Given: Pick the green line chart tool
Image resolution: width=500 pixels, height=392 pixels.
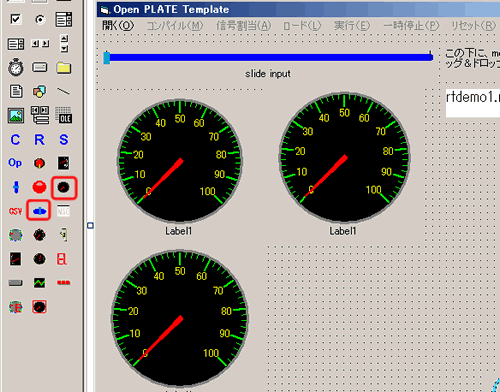Looking at the screenshot, I should [x=39, y=283].
